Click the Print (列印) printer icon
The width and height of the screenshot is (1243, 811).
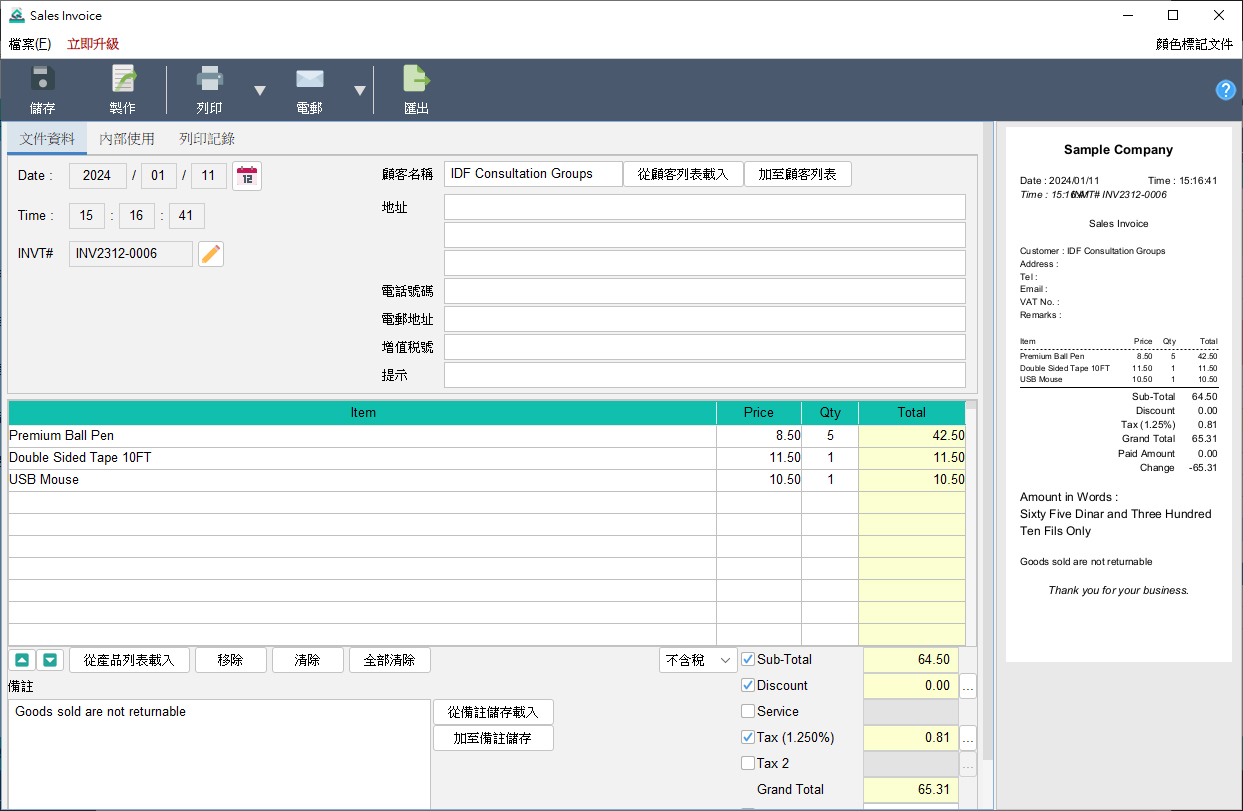209,79
